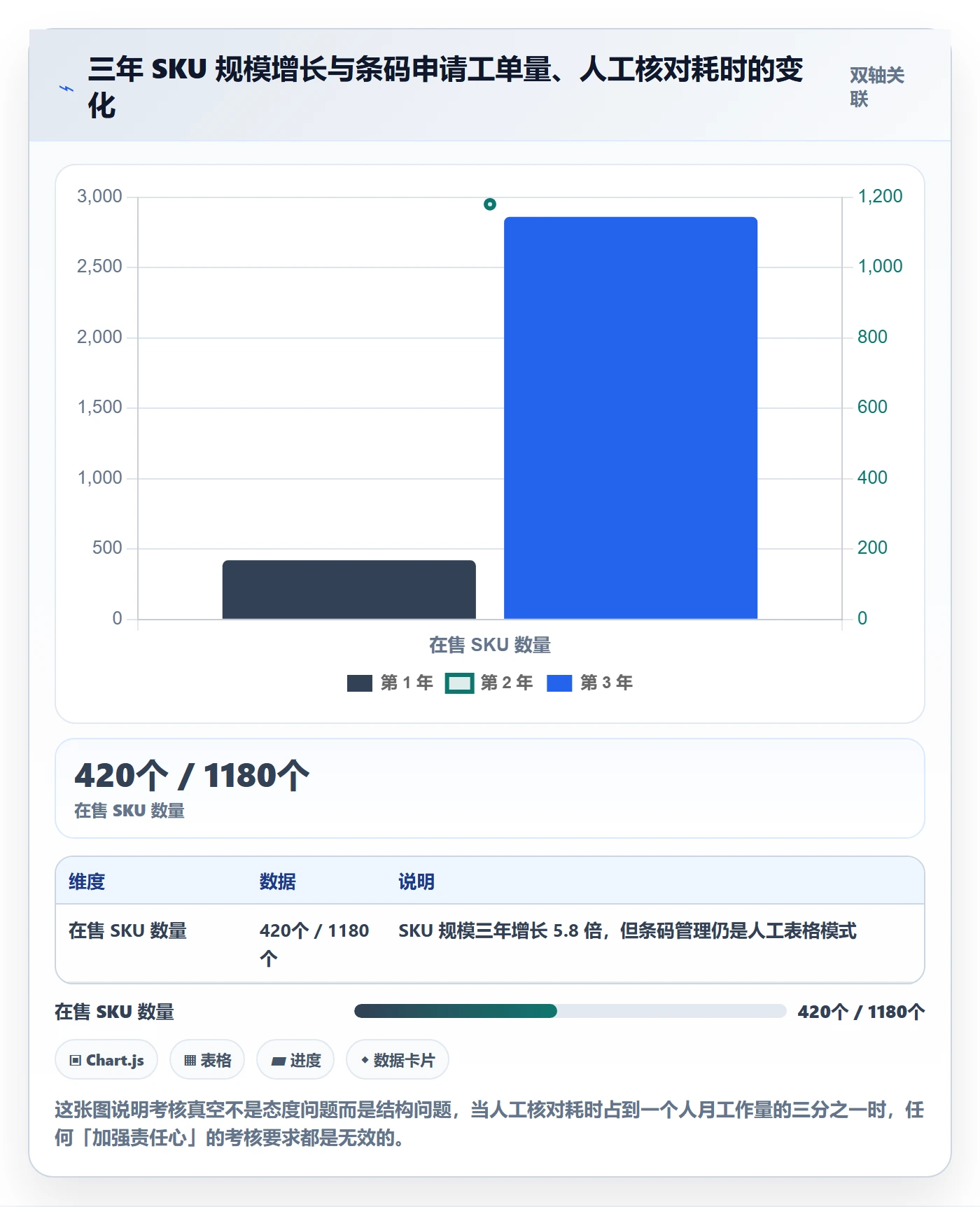Click the 第 3 年 legend label
980x1207 pixels.
606,683
